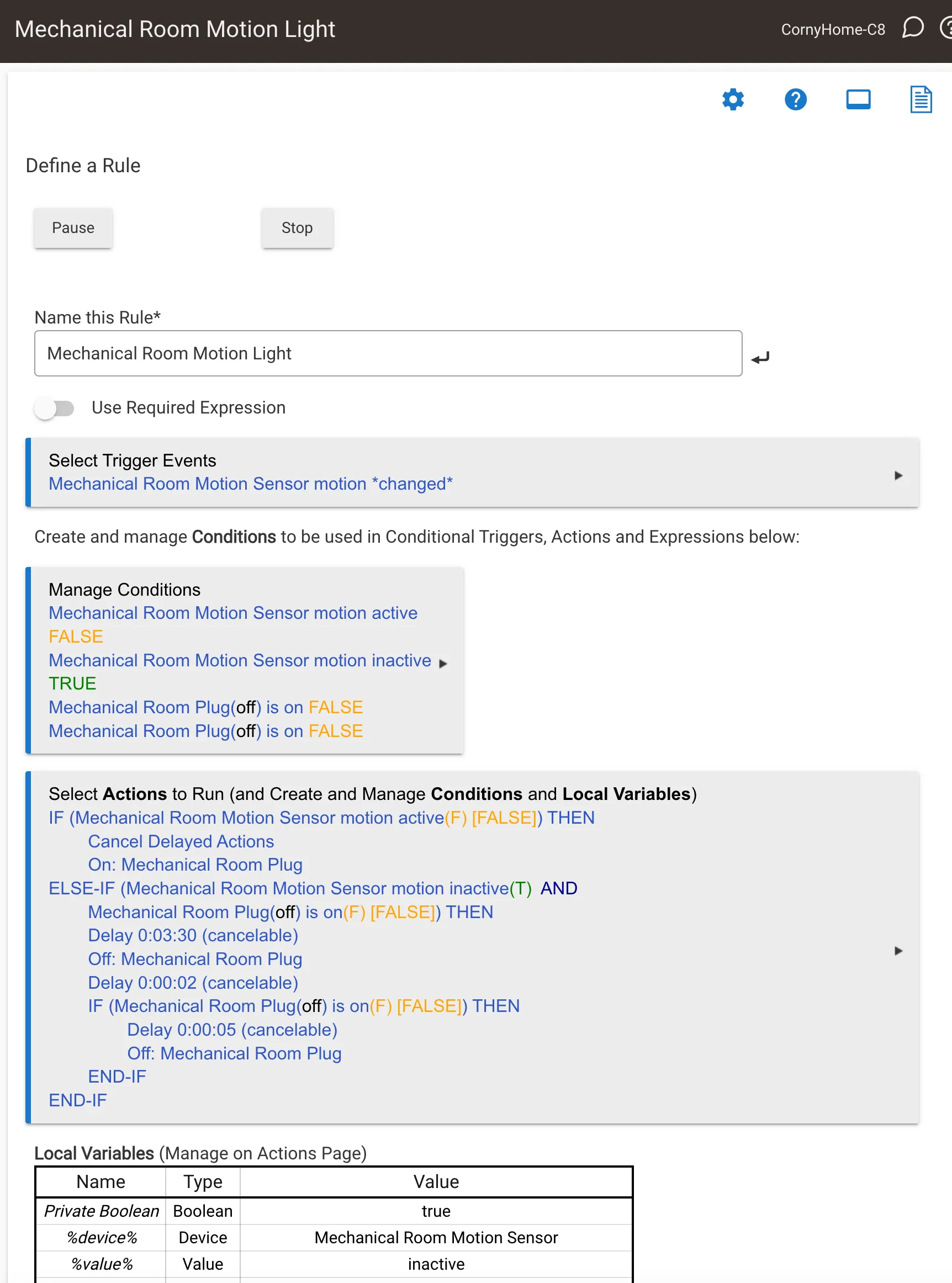Image resolution: width=952 pixels, height=1283 pixels.
Task: Click the 'Delay 0:00:05 (cancelable)' action line
Action: coord(232,1030)
